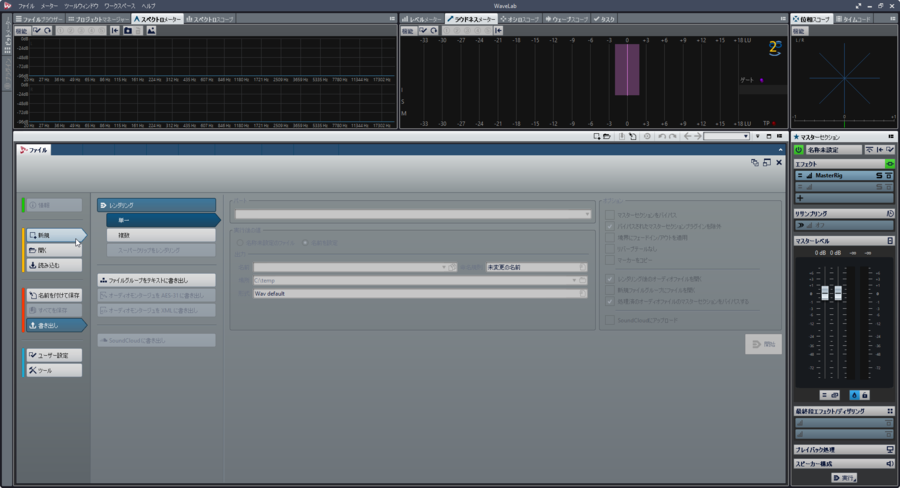This screenshot has height=488, width=900.
Task: Click camera snapshot icon in spectrometer toolbar
Action: tap(127, 30)
